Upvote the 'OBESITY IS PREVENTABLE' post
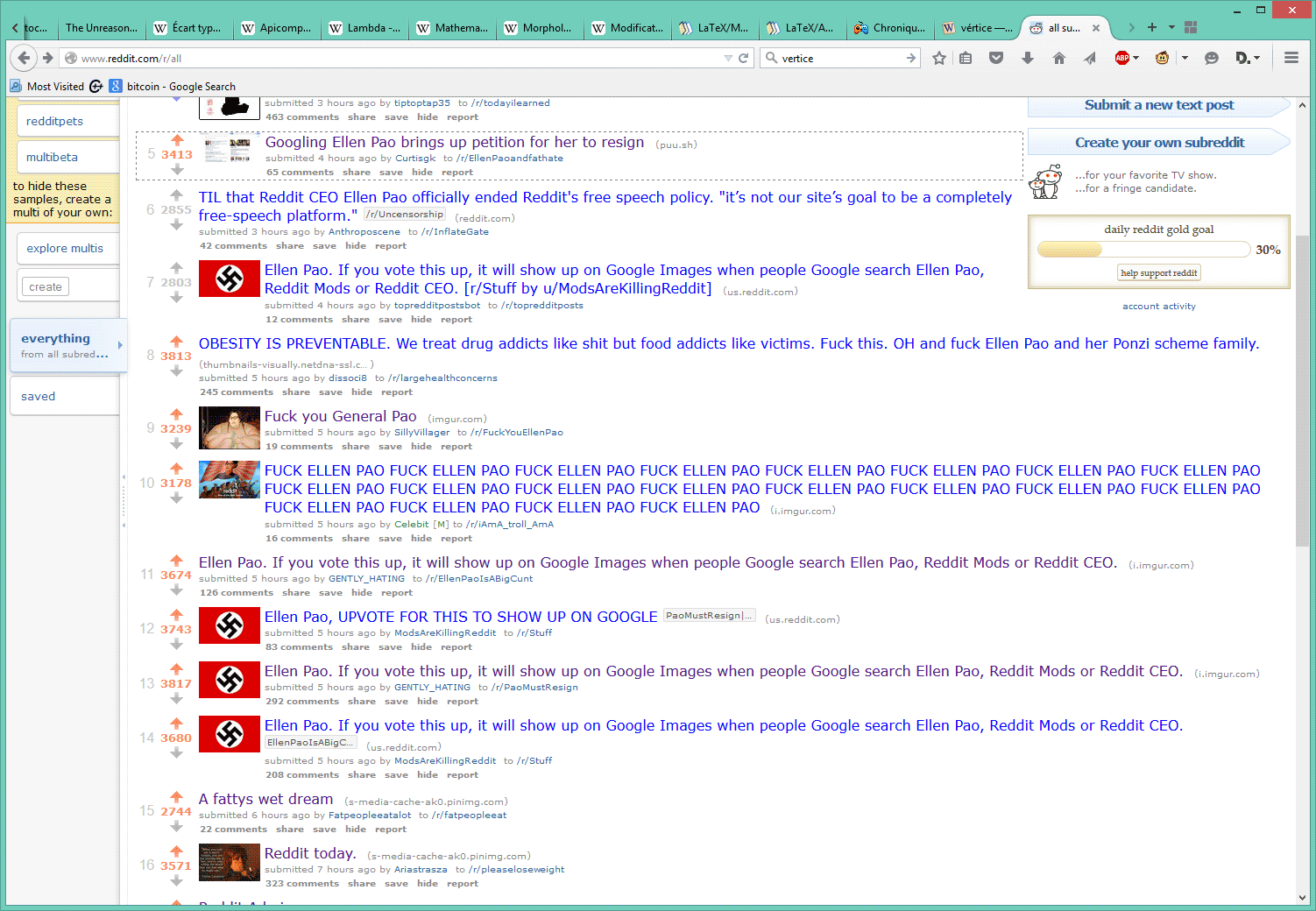This screenshot has height=911, width=1316. click(177, 342)
